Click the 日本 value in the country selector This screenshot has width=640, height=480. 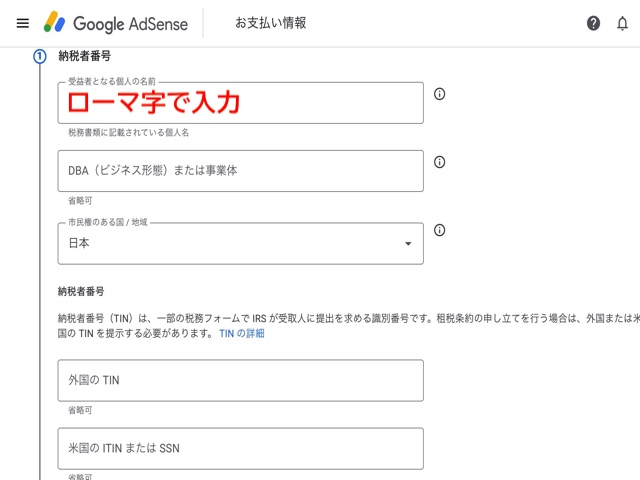79,243
